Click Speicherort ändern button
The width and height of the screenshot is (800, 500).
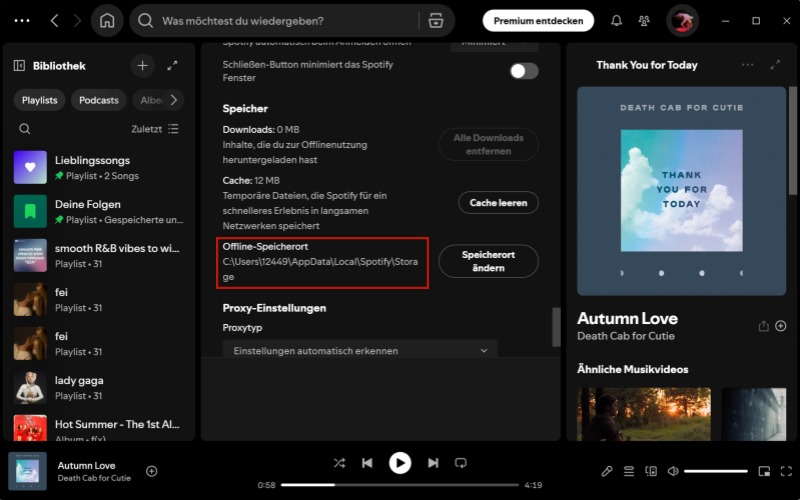click(488, 261)
